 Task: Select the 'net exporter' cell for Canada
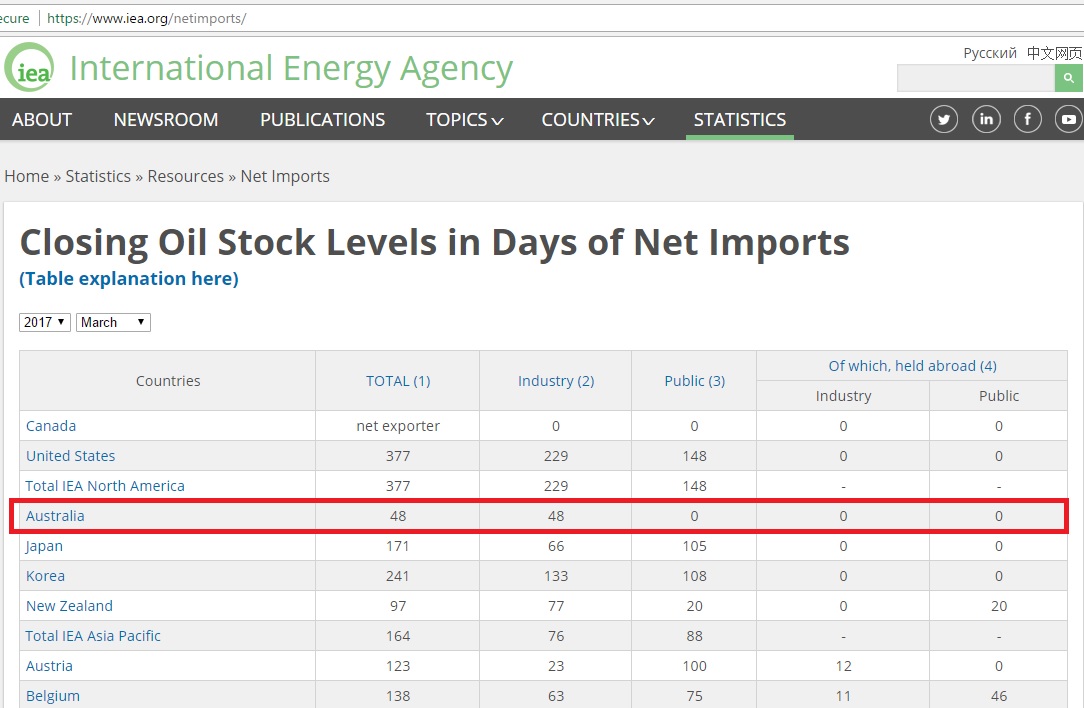[398, 426]
